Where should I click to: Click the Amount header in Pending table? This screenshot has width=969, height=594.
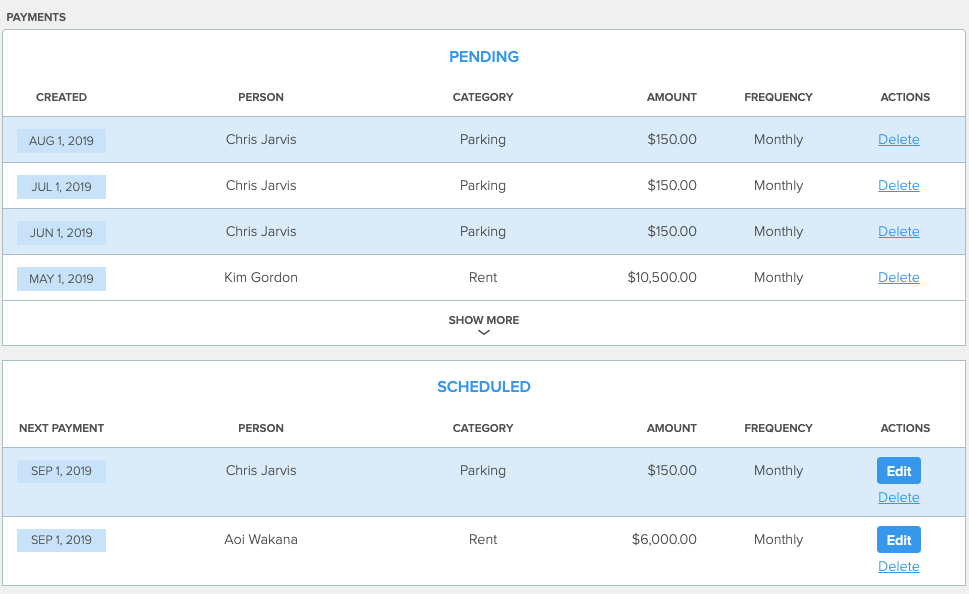pos(672,97)
